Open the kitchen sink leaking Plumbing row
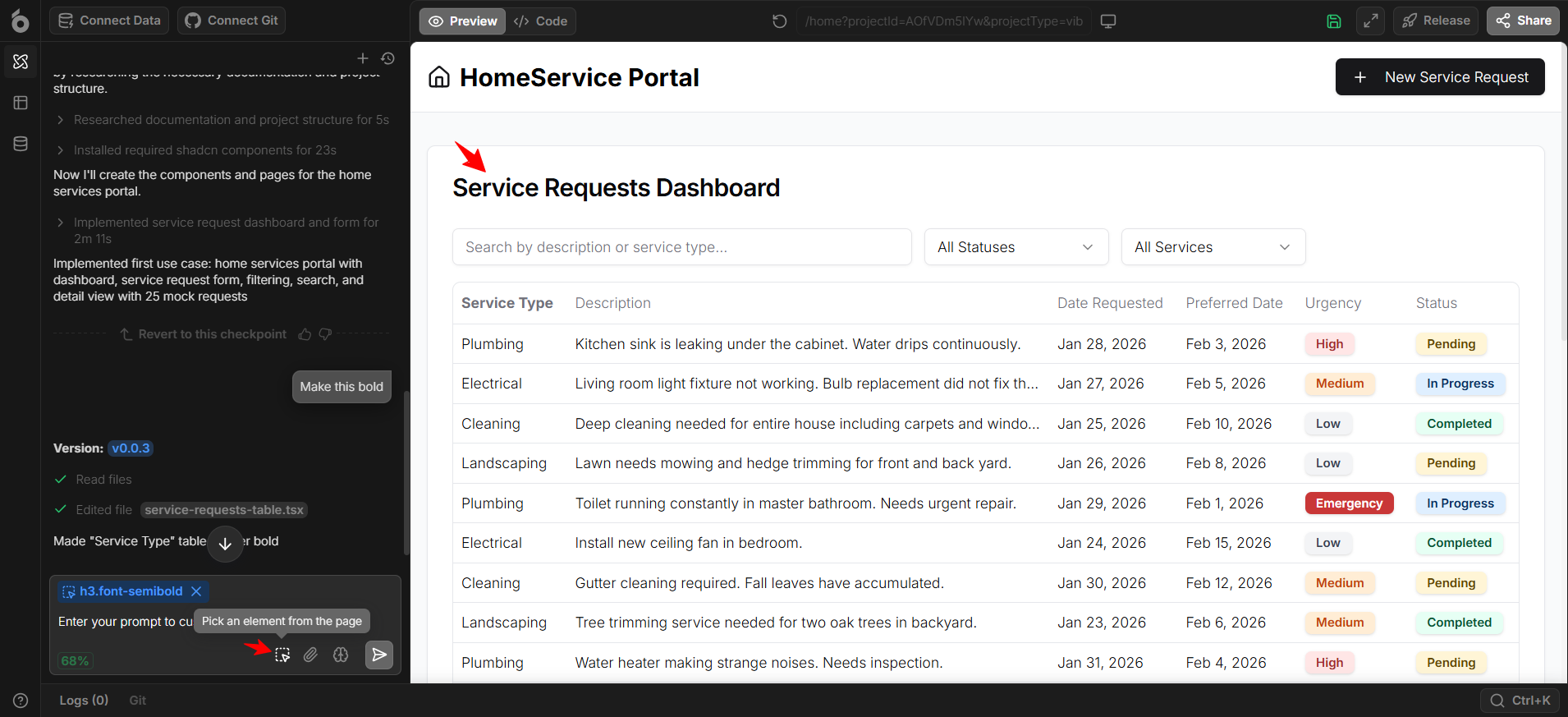The width and height of the screenshot is (1568, 717). point(985,344)
